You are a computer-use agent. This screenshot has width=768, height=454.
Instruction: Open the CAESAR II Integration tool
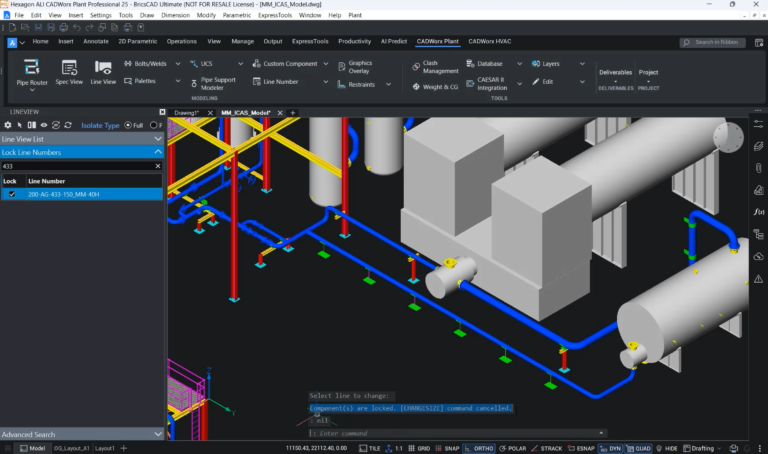pos(487,84)
